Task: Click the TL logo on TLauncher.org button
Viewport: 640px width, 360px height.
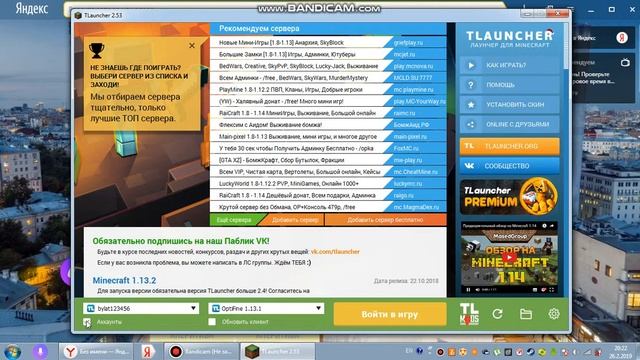Action: [x=469, y=146]
